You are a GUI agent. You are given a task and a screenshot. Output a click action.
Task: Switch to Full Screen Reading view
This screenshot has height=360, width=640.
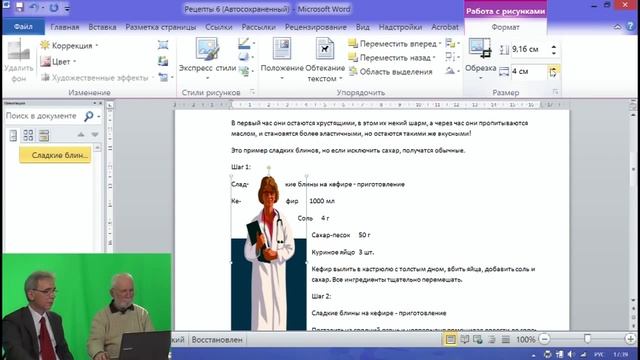[x=464, y=339]
